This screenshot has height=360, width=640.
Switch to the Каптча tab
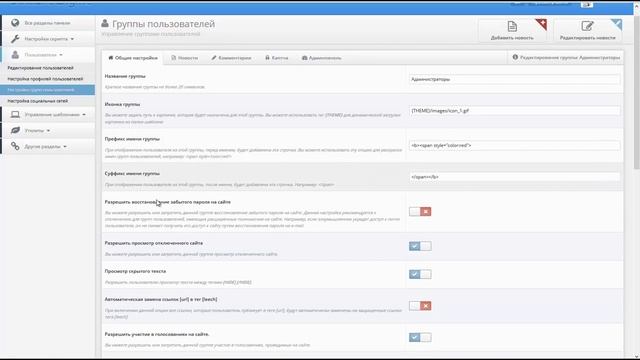pyautogui.click(x=277, y=58)
